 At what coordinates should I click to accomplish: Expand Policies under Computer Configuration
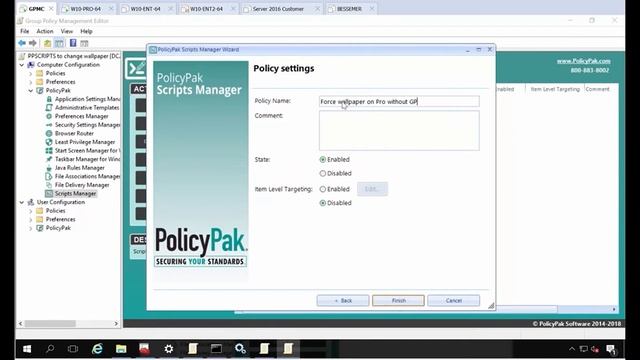pos(31,73)
